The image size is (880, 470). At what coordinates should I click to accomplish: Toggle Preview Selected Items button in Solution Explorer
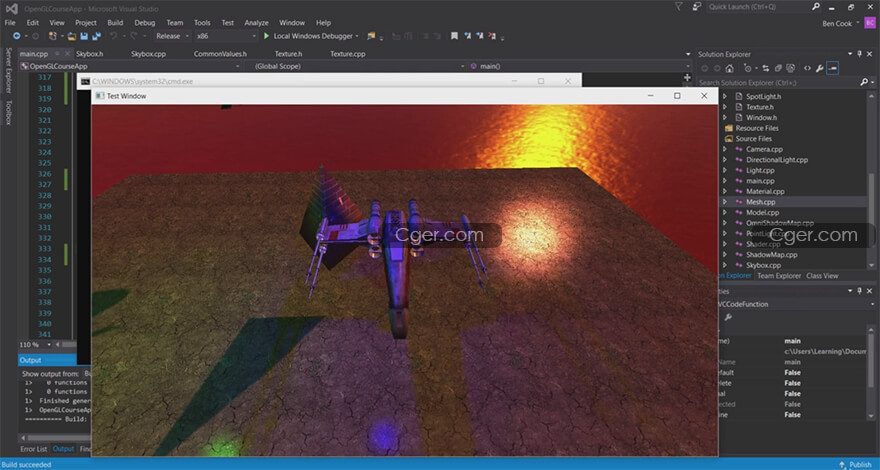[832, 69]
